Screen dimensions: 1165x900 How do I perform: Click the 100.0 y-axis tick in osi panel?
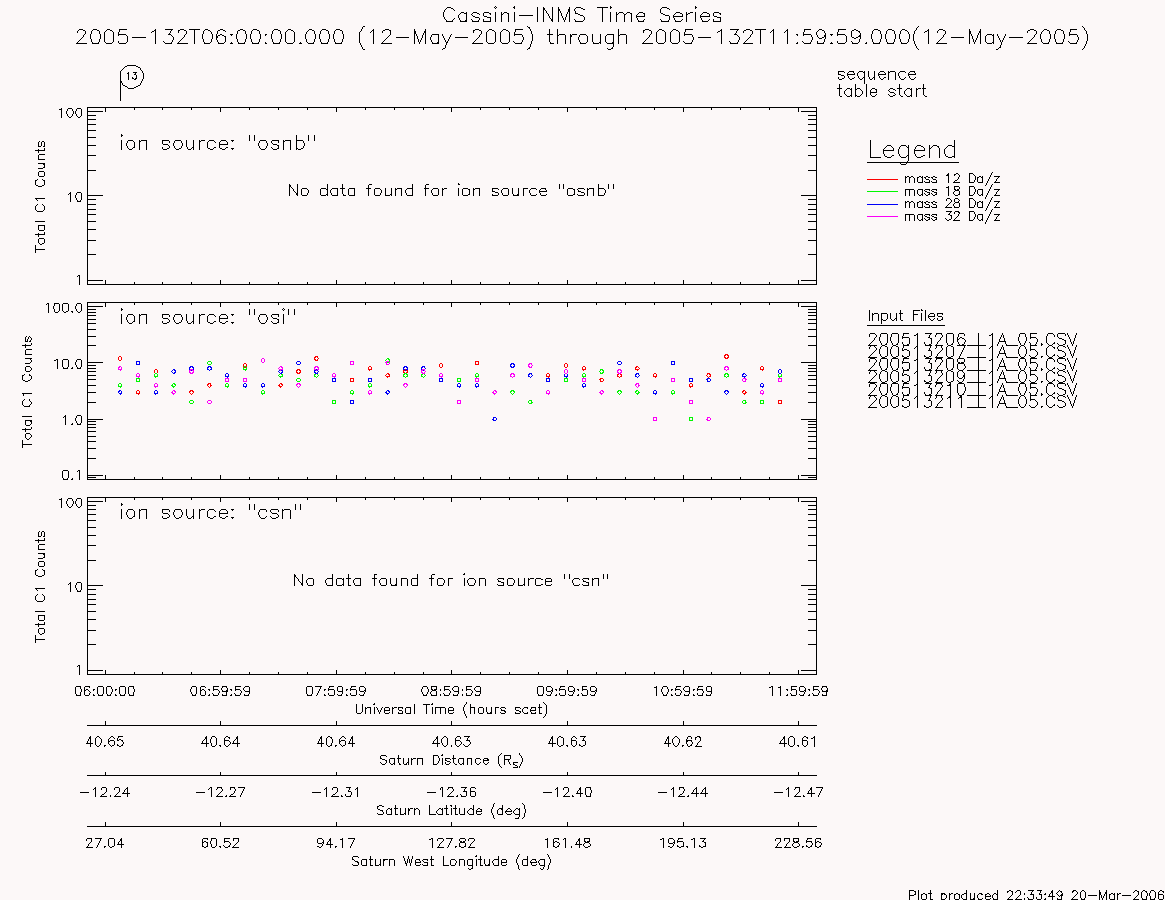pos(64,308)
